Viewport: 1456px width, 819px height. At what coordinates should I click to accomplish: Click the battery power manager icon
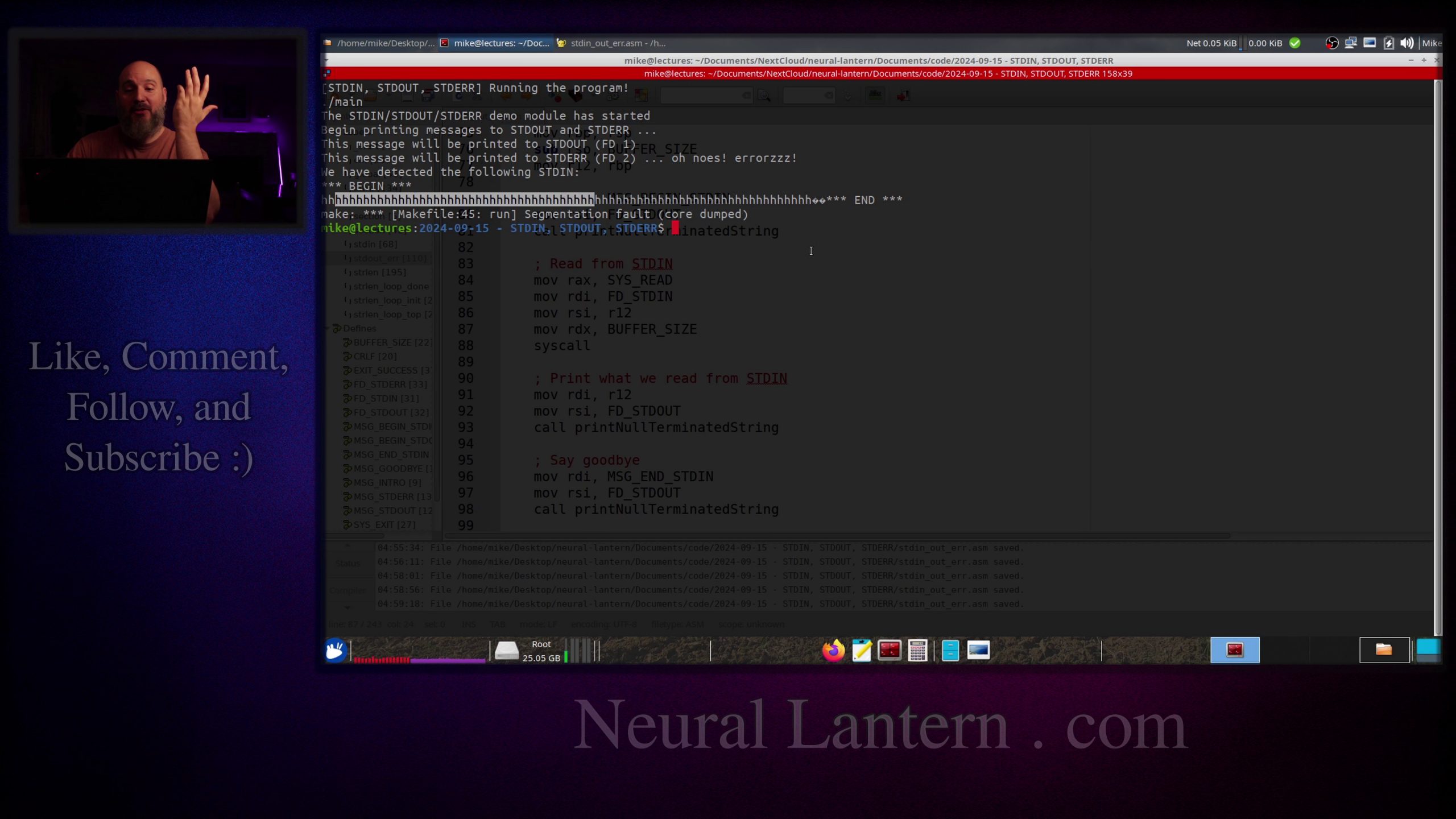1388,43
